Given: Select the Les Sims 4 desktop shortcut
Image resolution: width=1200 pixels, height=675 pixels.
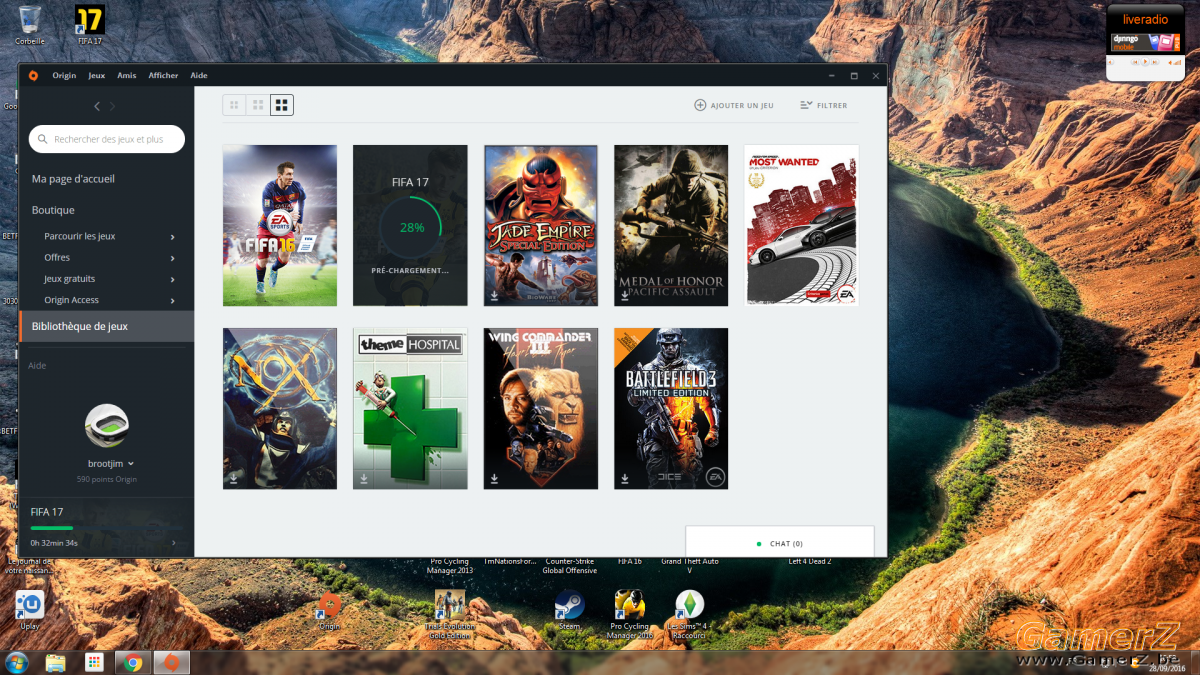Looking at the screenshot, I should pos(688,614).
